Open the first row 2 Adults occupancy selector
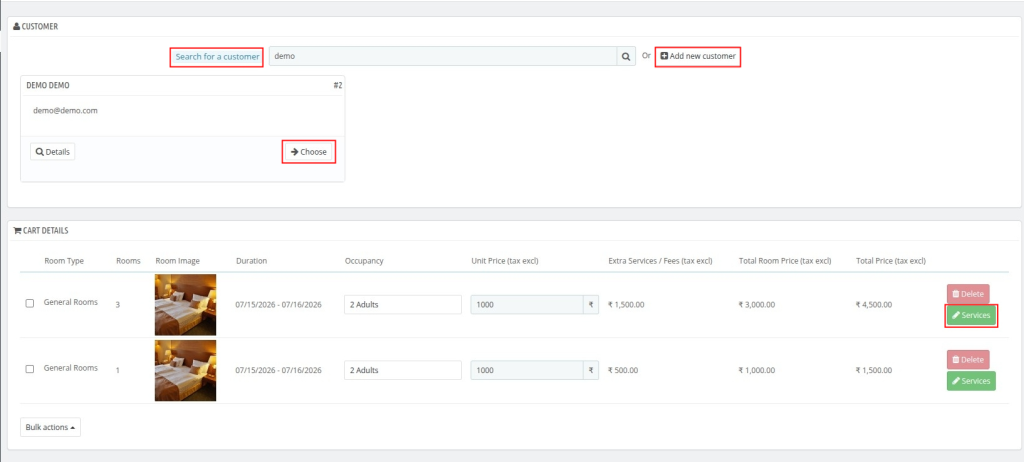 pyautogui.click(x=403, y=305)
